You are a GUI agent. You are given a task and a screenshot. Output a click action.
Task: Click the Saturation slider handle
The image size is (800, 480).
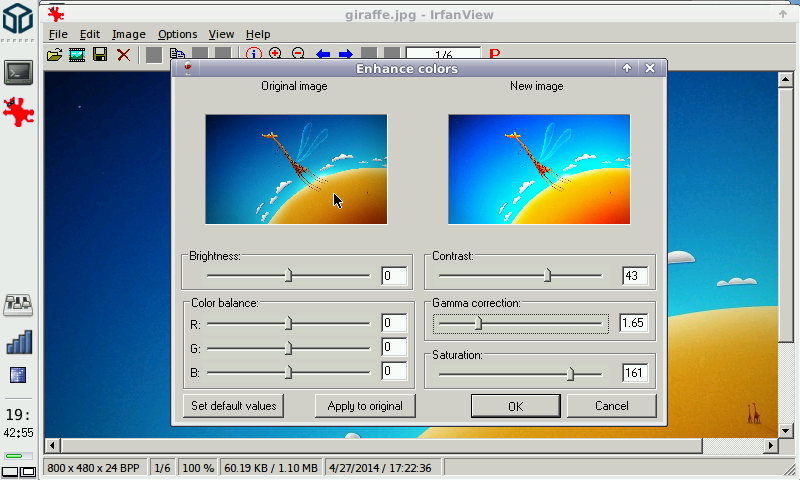pyautogui.click(x=571, y=374)
